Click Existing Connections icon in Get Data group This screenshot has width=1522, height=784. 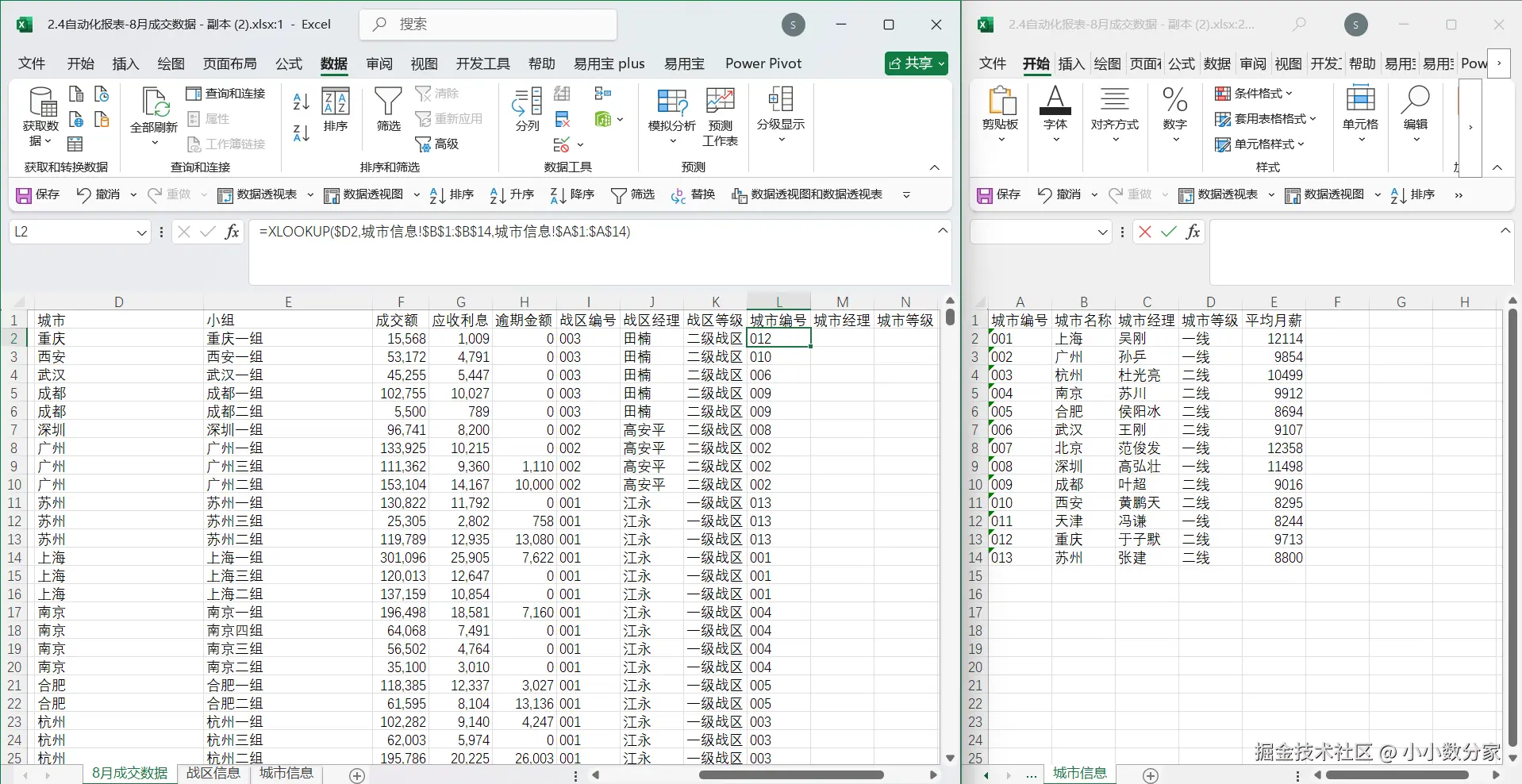pos(102,119)
